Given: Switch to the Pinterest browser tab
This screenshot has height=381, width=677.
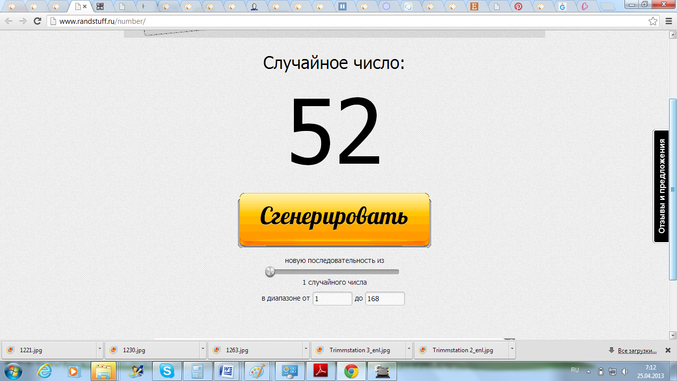Looking at the screenshot, I should coord(518,6).
